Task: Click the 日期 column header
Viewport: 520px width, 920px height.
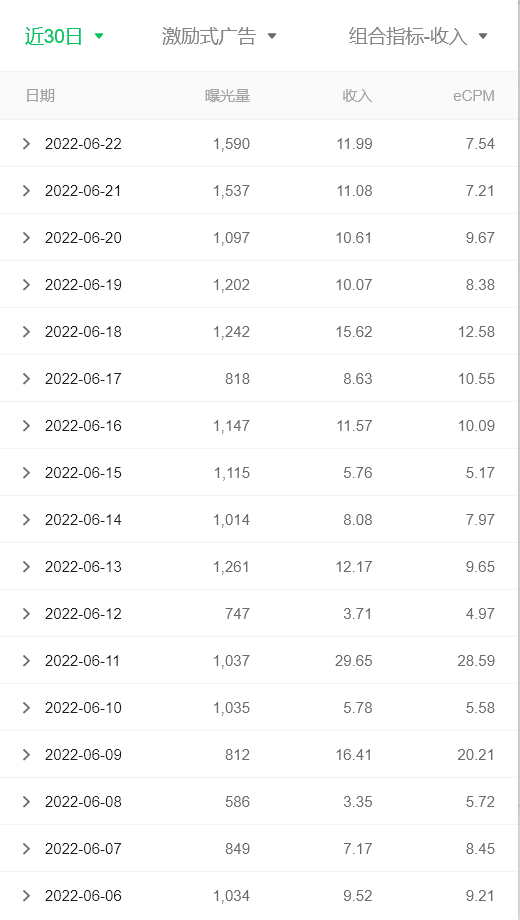Action: pyautogui.click(x=40, y=96)
